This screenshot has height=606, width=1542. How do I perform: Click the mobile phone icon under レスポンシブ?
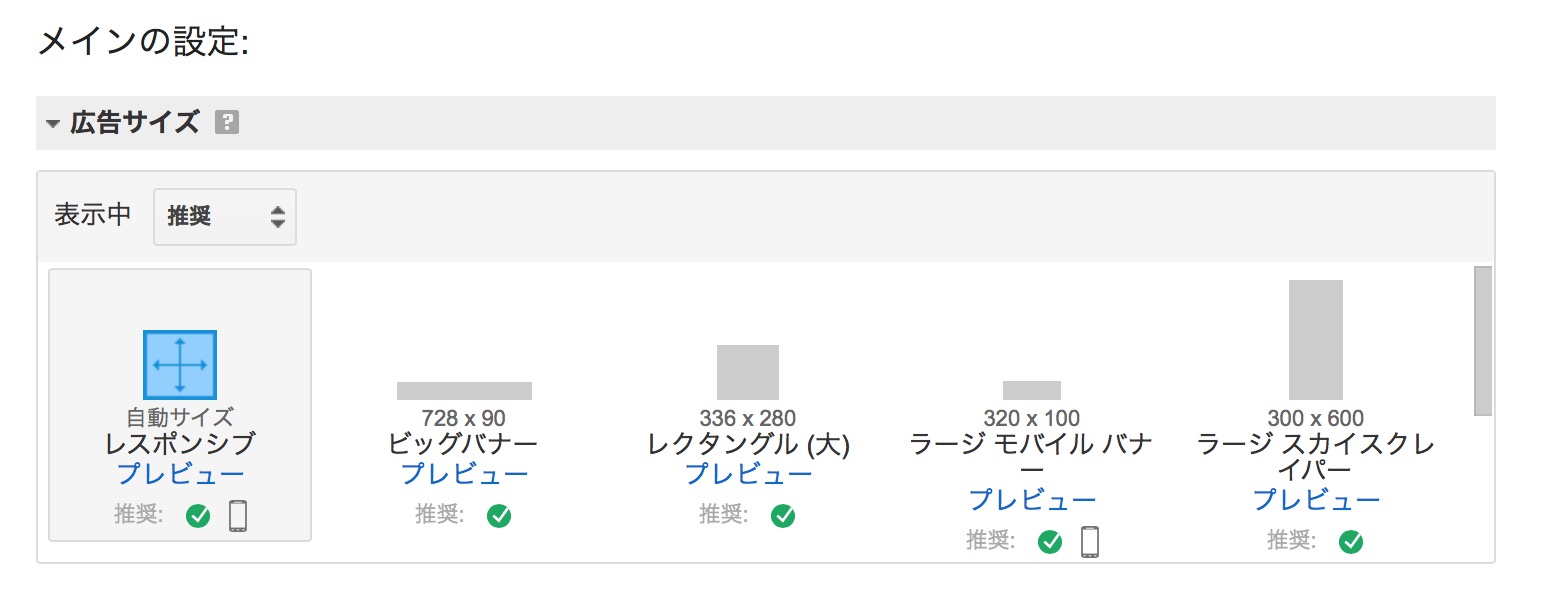pos(237,515)
